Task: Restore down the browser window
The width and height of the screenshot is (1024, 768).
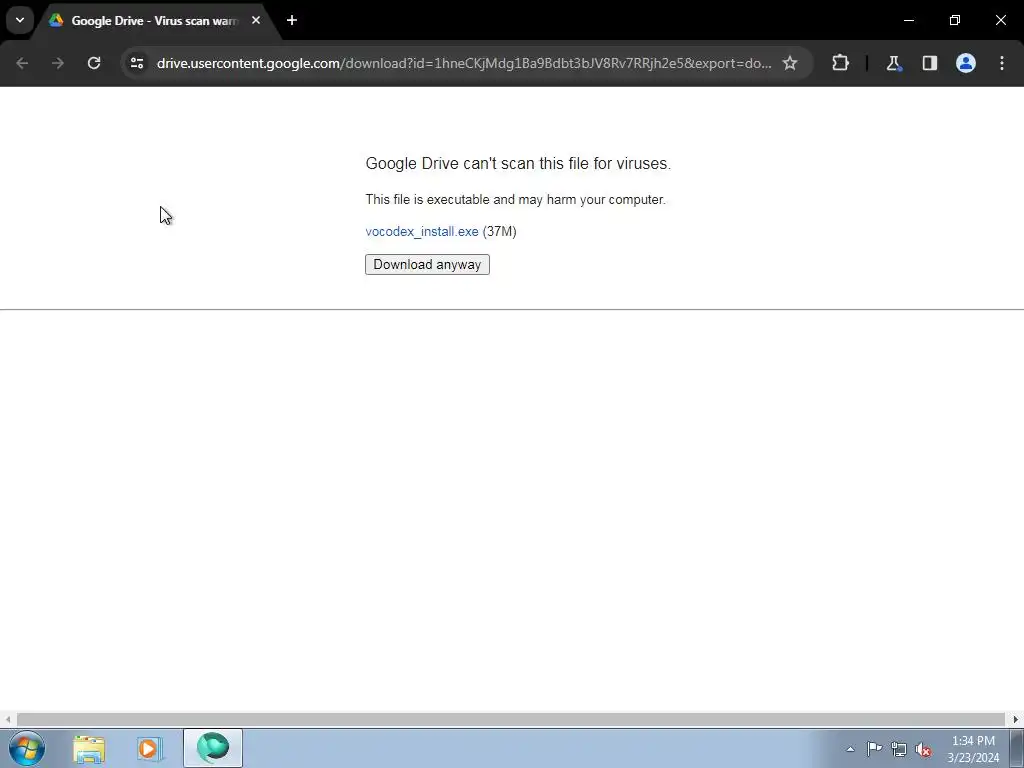Action: click(x=955, y=20)
